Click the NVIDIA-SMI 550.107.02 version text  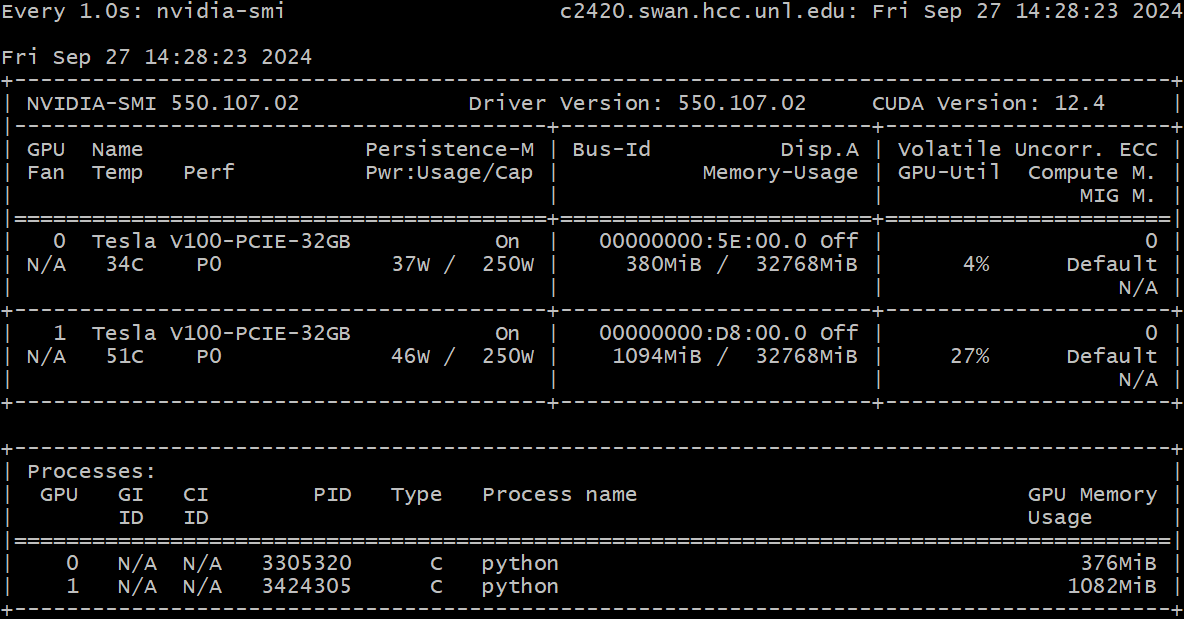(x=162, y=103)
